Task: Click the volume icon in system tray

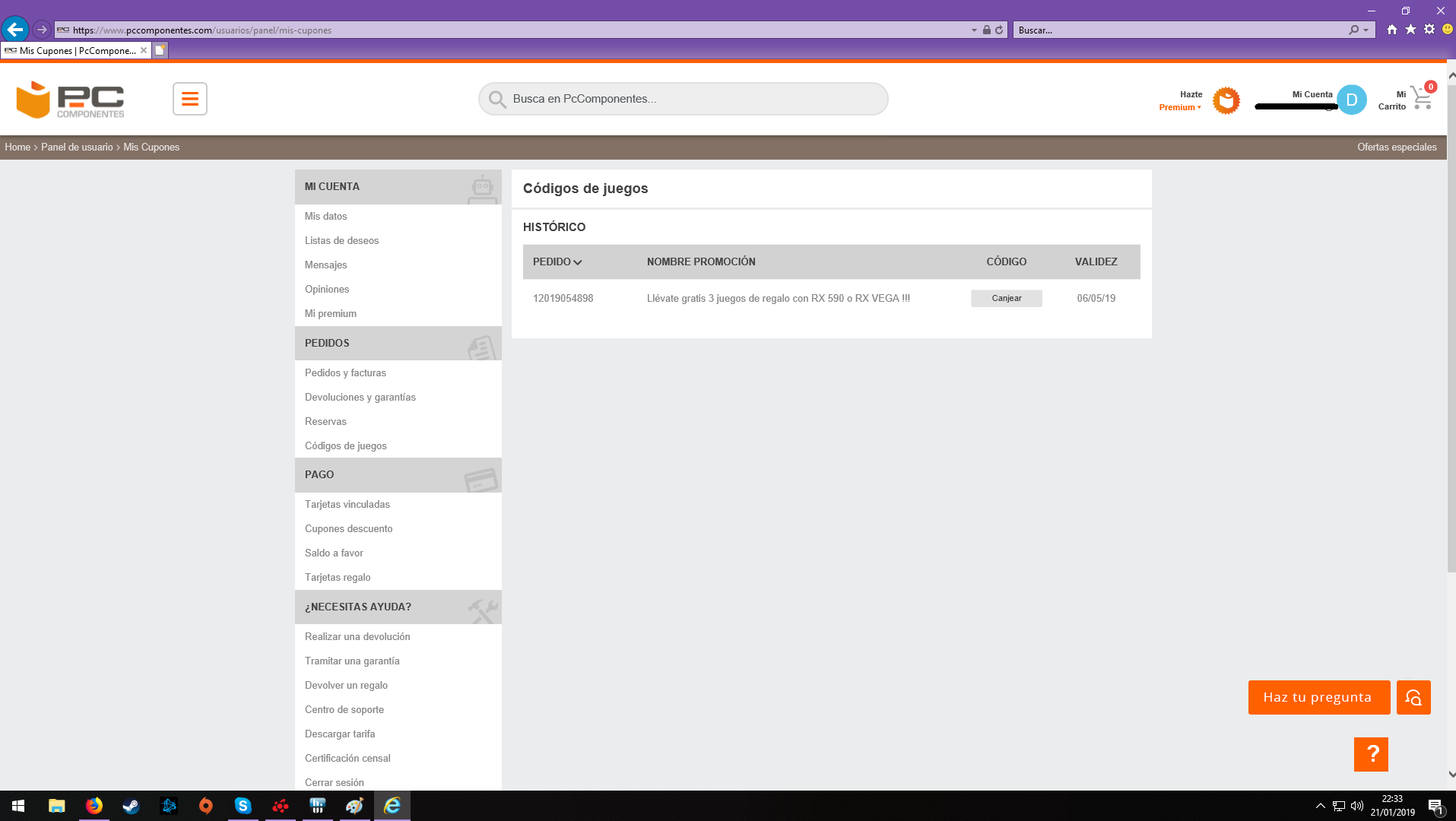Action: pos(1357,806)
